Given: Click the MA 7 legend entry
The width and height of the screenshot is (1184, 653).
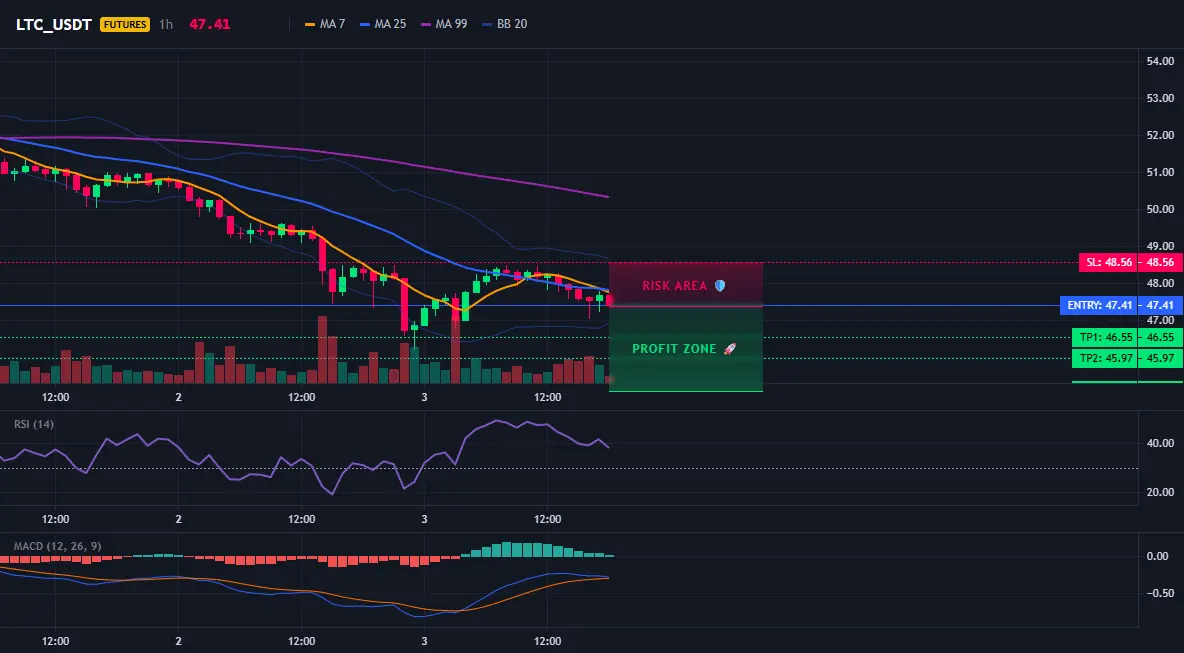Looking at the screenshot, I should click(x=325, y=24).
